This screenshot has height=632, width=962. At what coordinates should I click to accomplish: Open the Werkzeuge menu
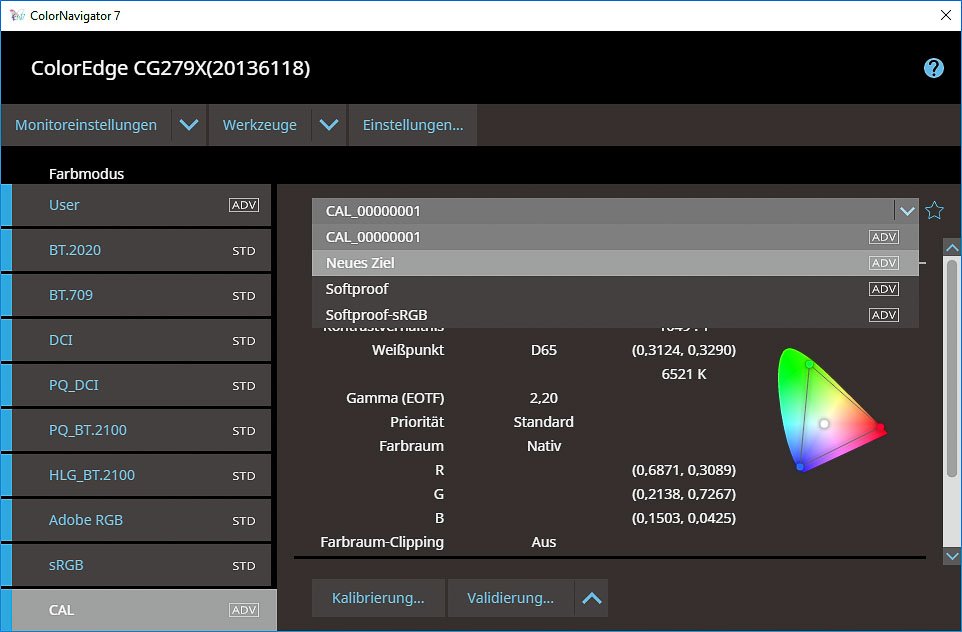[259, 125]
